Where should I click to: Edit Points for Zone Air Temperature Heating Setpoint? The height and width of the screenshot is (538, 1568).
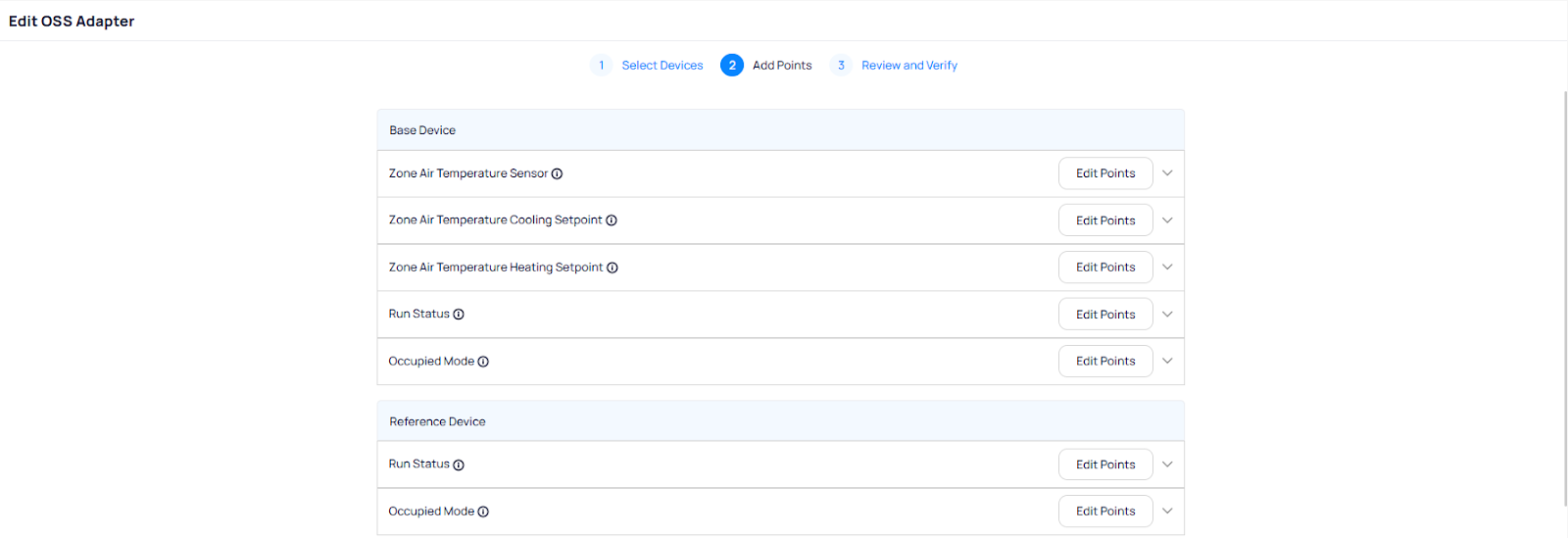click(x=1104, y=268)
